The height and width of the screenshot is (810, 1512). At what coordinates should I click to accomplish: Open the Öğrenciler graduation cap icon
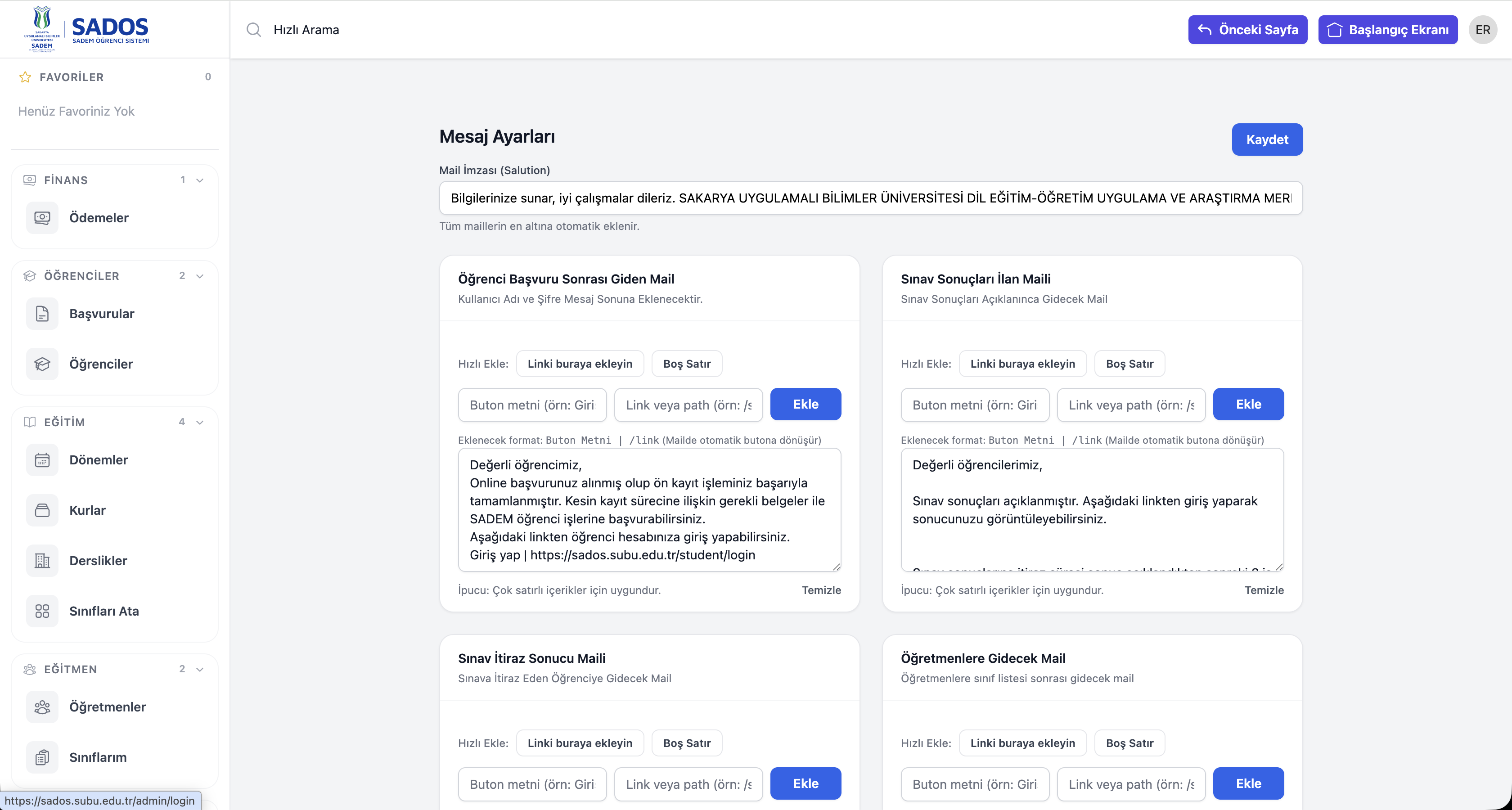tap(42, 364)
